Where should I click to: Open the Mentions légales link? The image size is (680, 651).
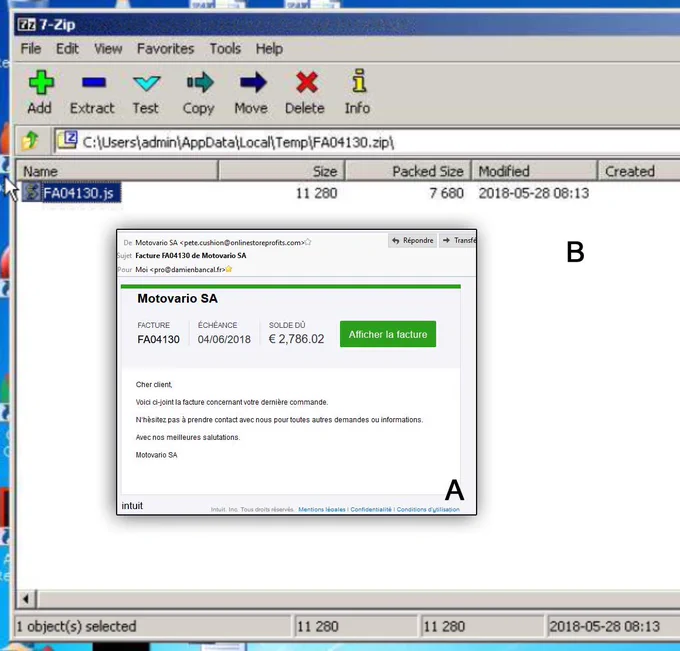[x=322, y=509]
